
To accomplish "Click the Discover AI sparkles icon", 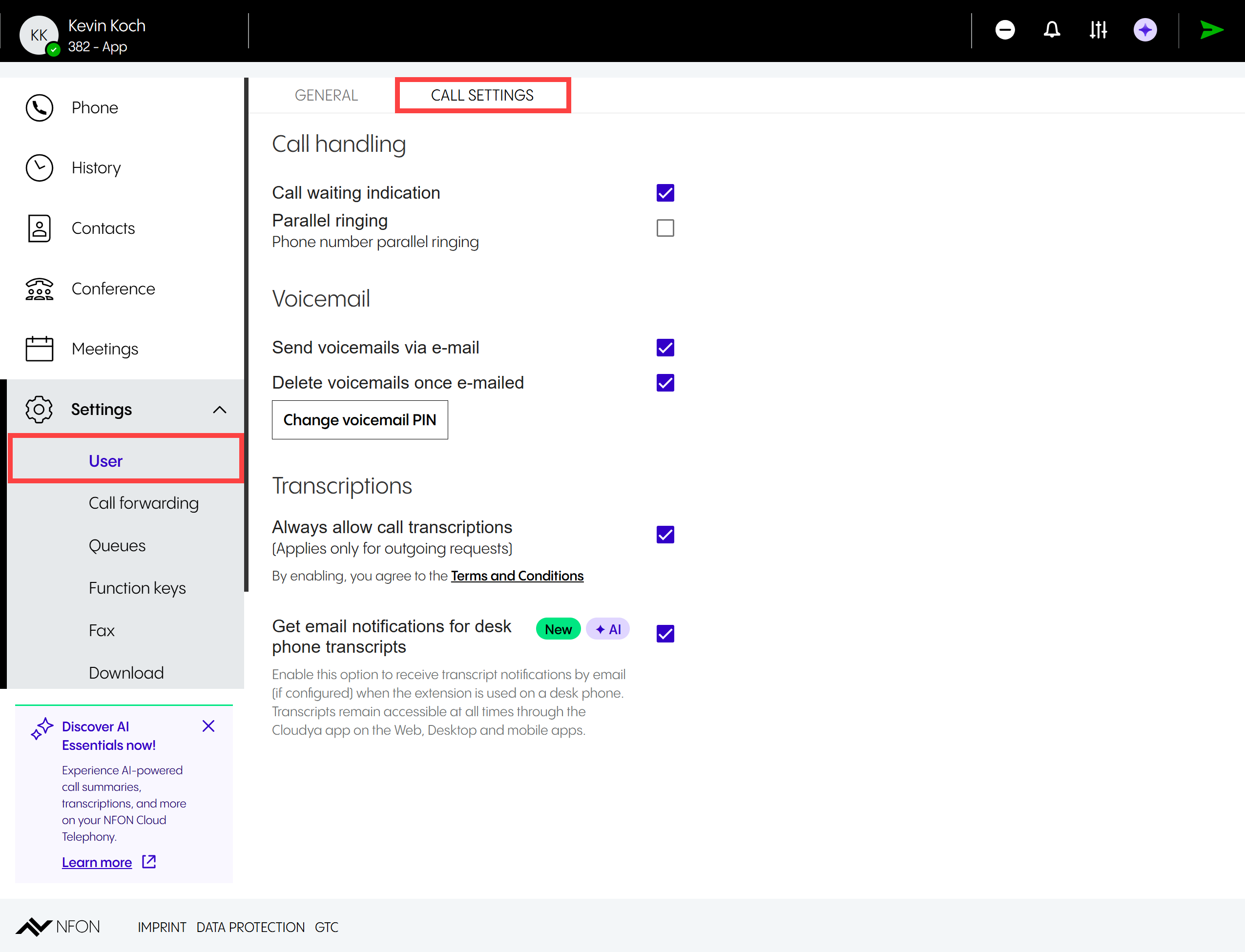I will (x=42, y=729).
